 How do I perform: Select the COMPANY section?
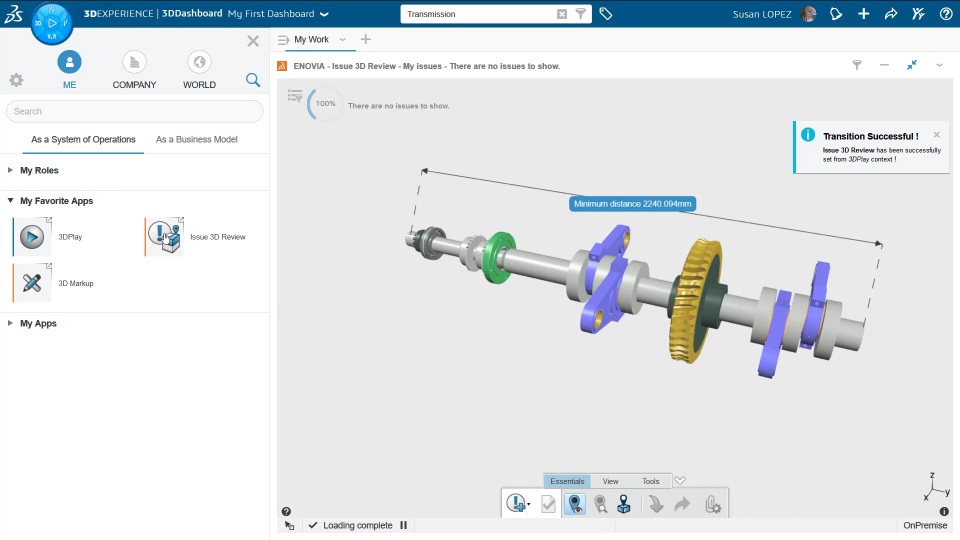pos(134,70)
